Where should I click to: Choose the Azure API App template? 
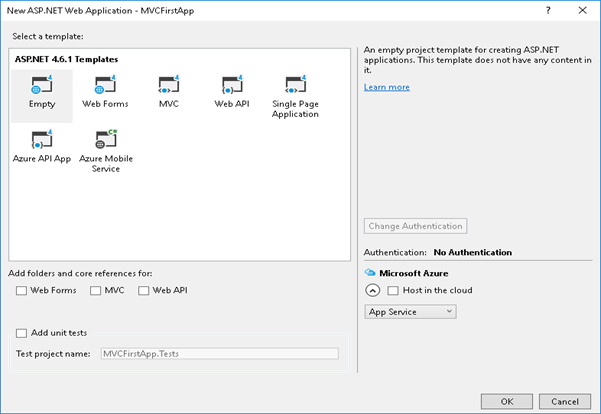point(42,141)
